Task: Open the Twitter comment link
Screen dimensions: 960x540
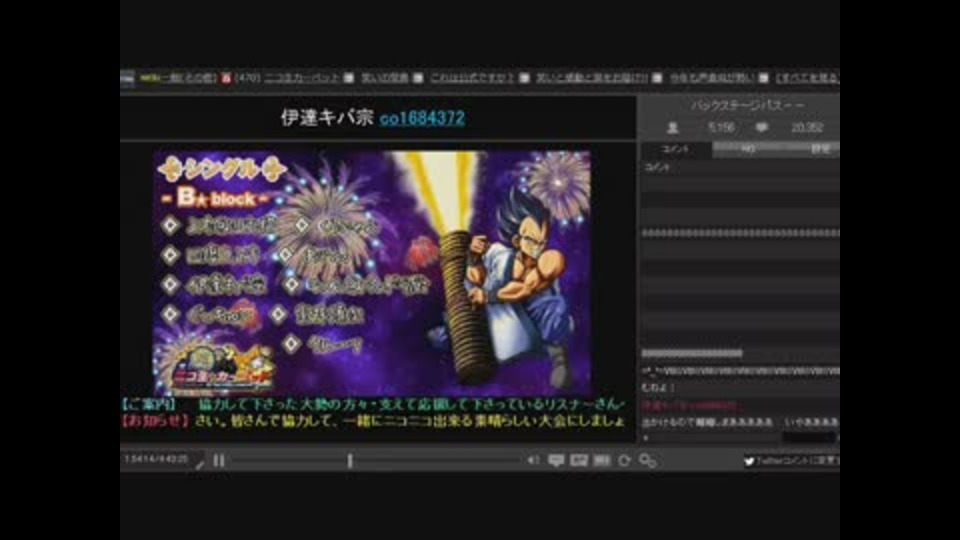Action: 791,461
